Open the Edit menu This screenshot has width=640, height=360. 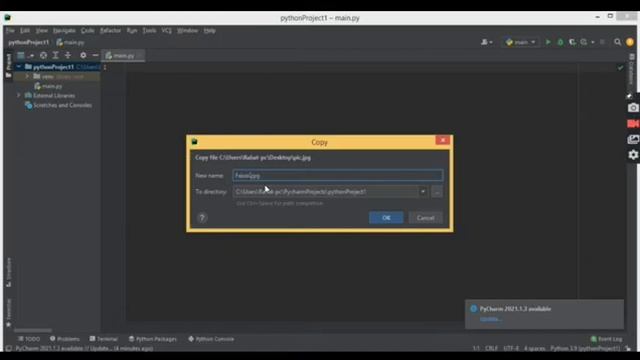coord(25,31)
